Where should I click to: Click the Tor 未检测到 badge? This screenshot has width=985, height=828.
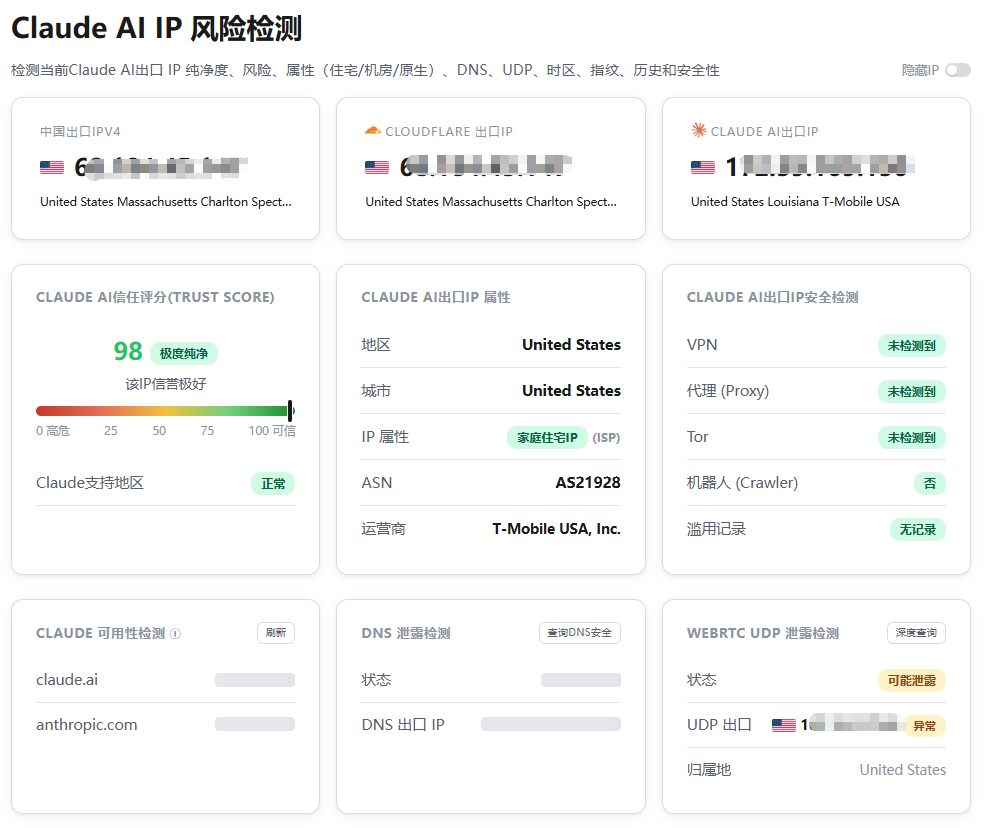coord(912,438)
